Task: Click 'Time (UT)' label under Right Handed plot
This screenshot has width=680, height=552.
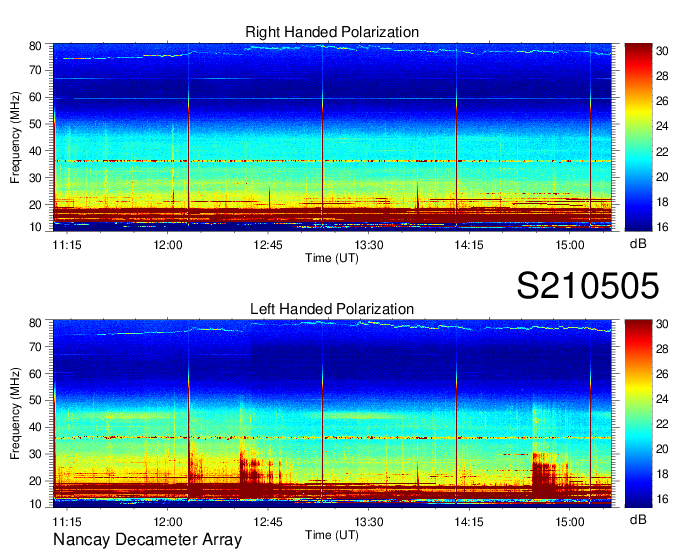Action: [332, 258]
